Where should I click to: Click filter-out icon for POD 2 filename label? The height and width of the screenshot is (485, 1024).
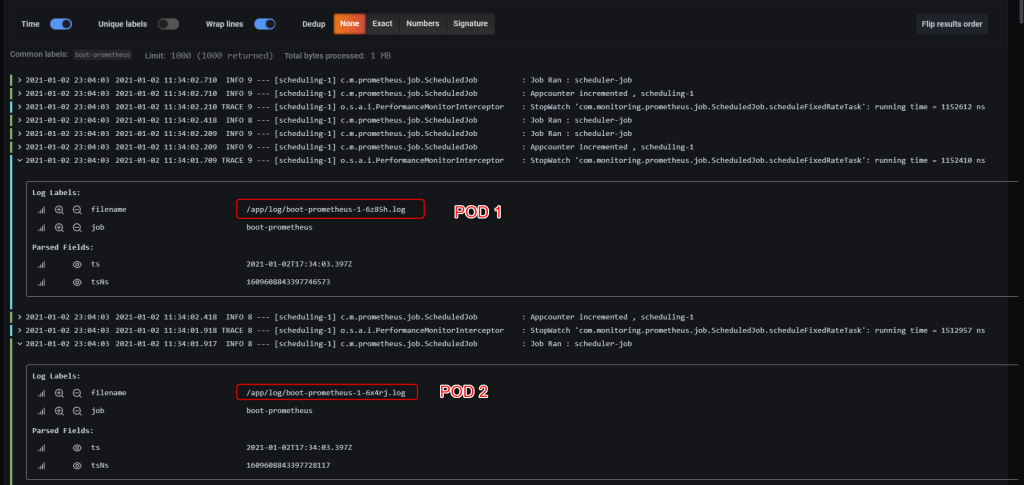tap(77, 393)
